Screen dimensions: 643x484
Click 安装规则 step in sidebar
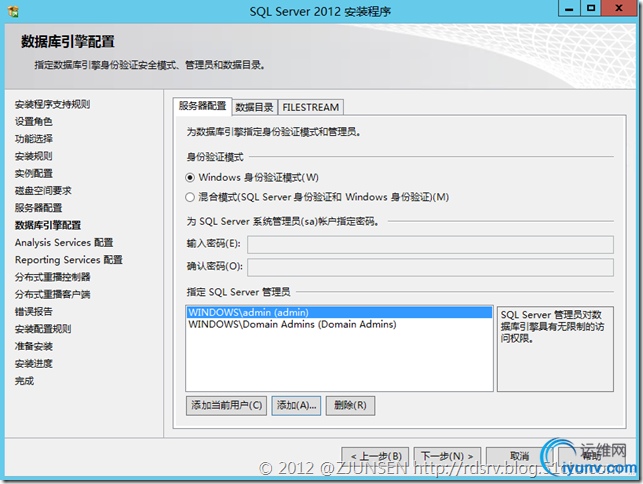click(34, 156)
